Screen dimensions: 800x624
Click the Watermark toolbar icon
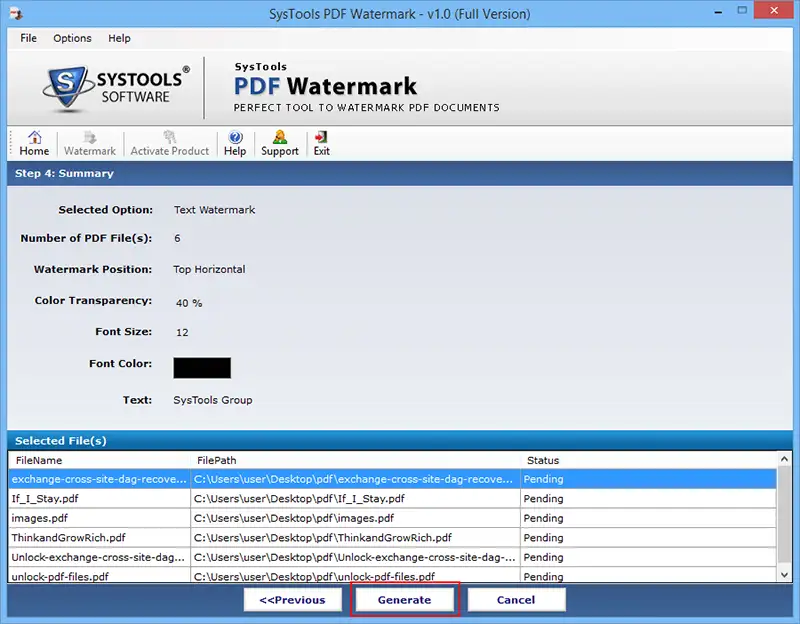pos(90,137)
